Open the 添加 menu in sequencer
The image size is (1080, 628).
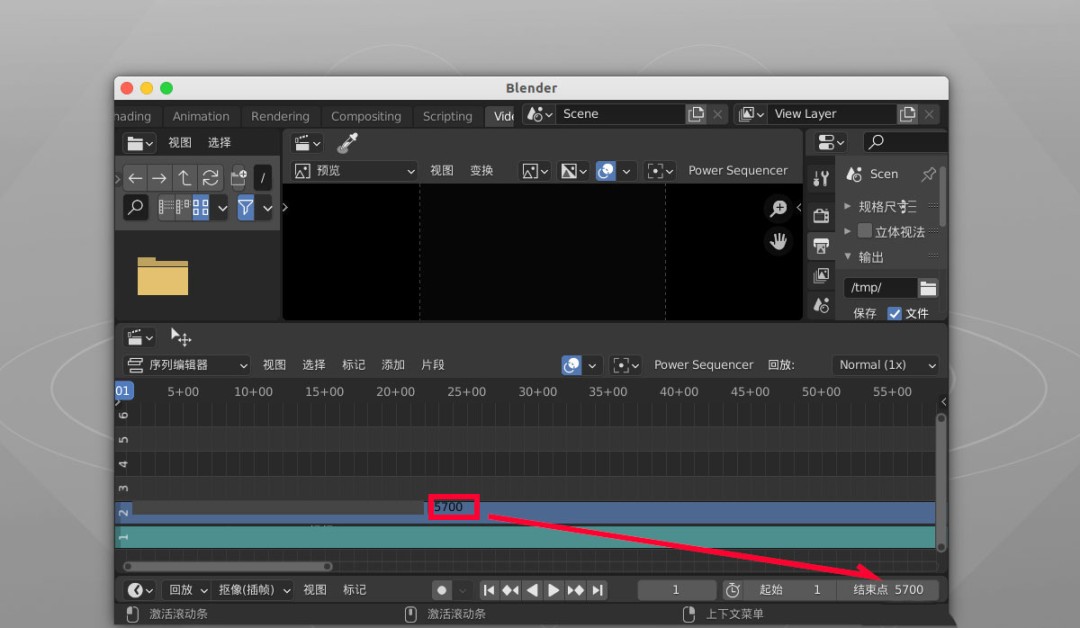coord(393,365)
